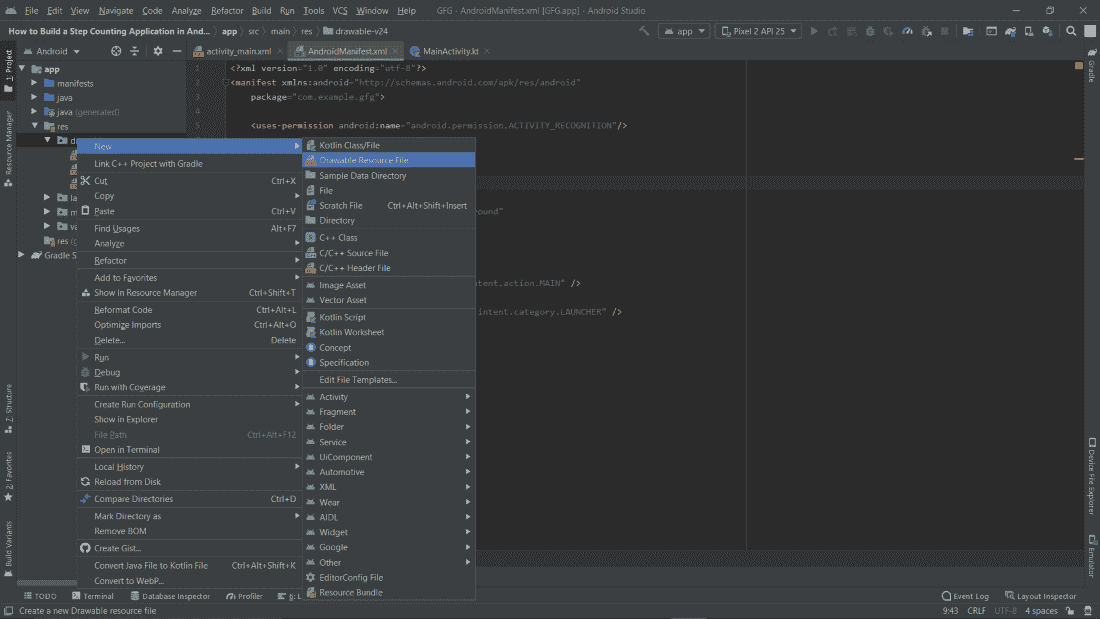The width and height of the screenshot is (1100, 619).
Task: Click the locate target icon in project panel
Action: tap(116, 51)
